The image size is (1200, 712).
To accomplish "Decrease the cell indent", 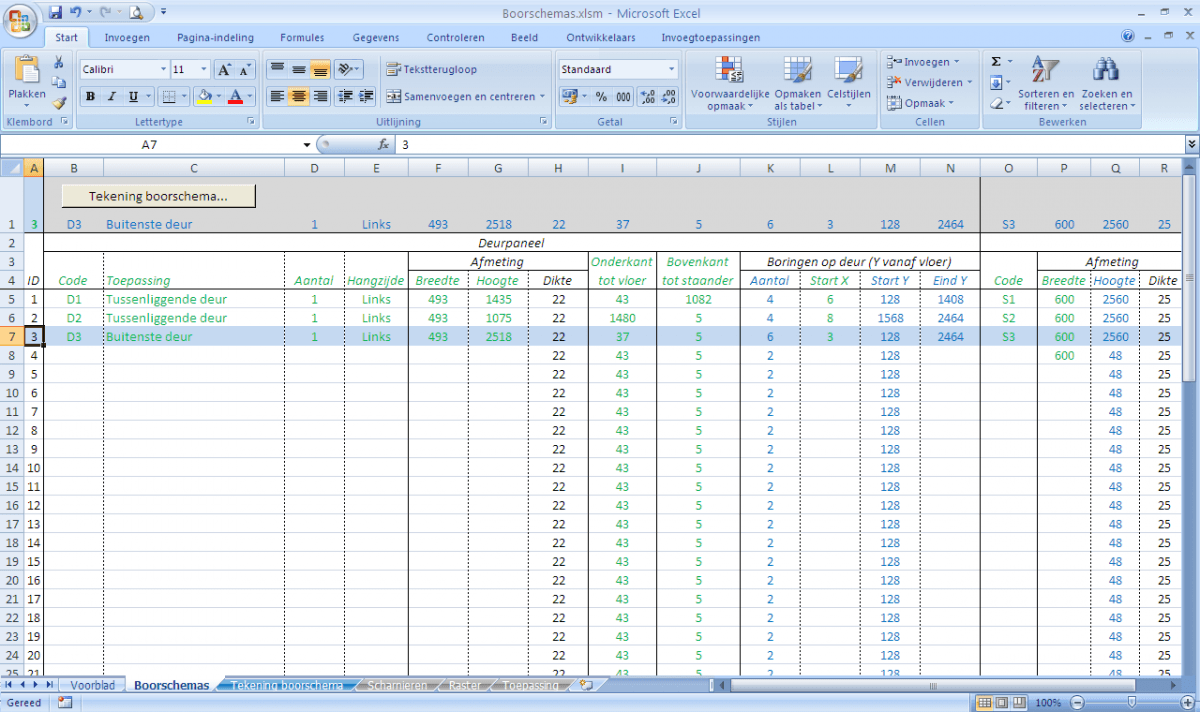I will (x=345, y=97).
